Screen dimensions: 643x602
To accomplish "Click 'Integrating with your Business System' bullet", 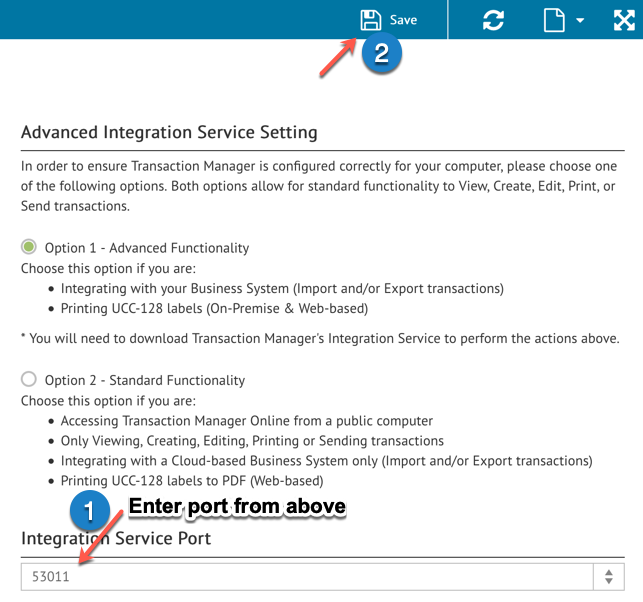I will 282,288.
